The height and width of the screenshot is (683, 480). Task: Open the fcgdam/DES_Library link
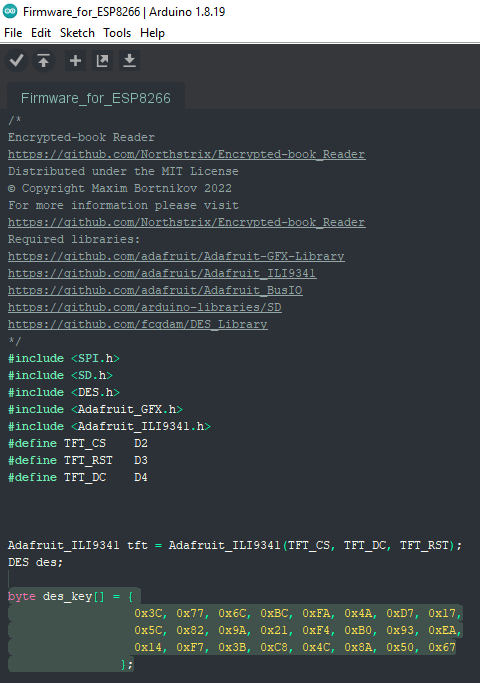tap(138, 324)
